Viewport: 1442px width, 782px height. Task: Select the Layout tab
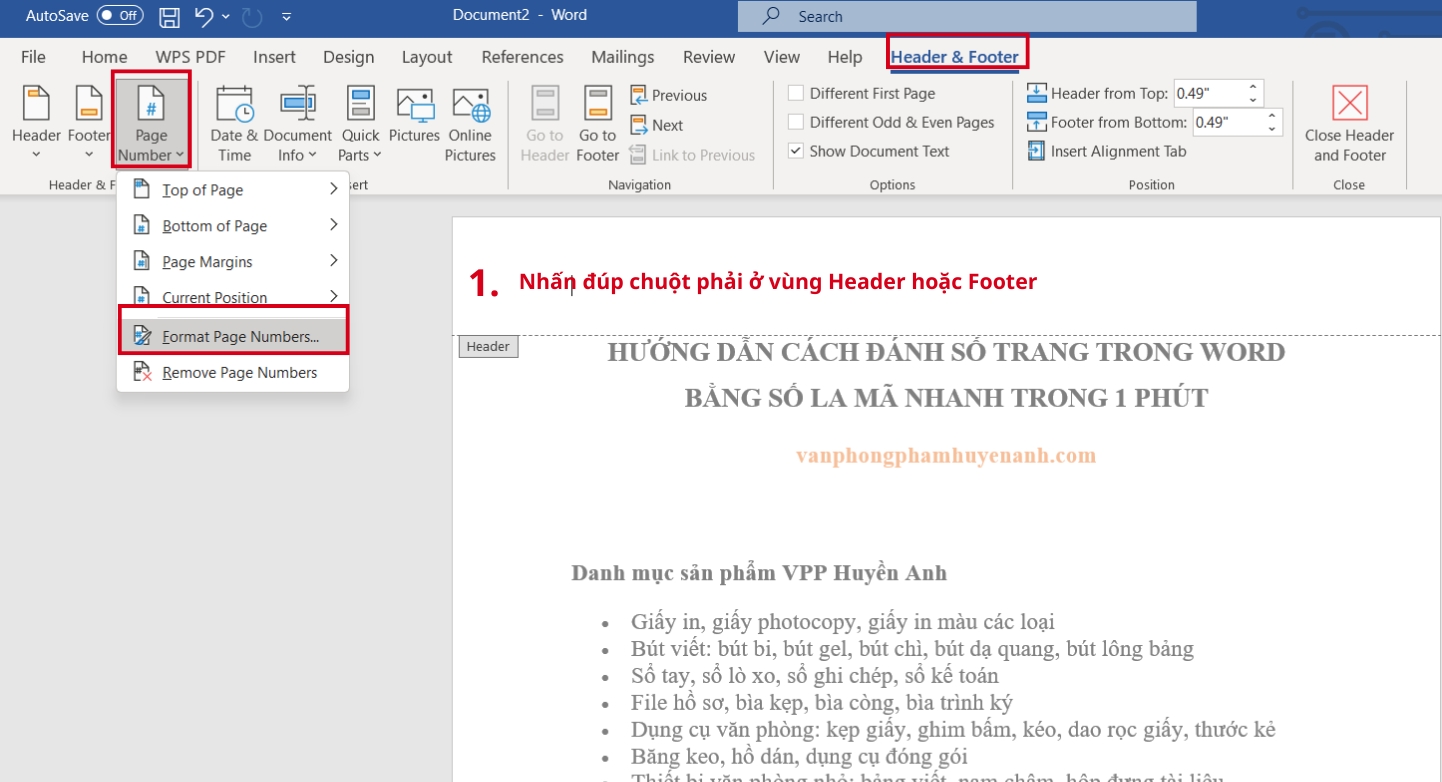[427, 57]
